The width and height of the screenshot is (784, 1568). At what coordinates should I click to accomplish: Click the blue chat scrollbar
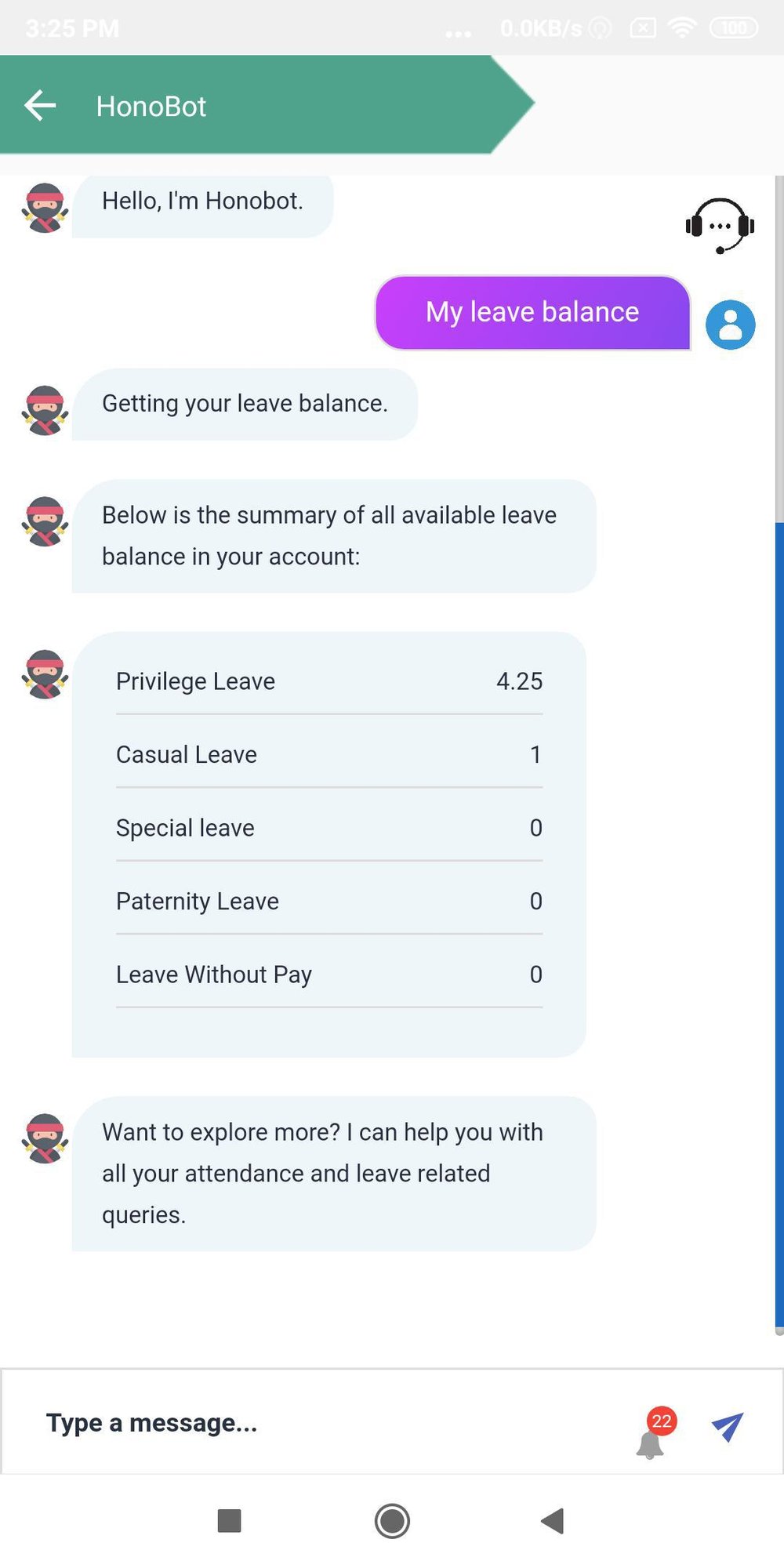779,925
